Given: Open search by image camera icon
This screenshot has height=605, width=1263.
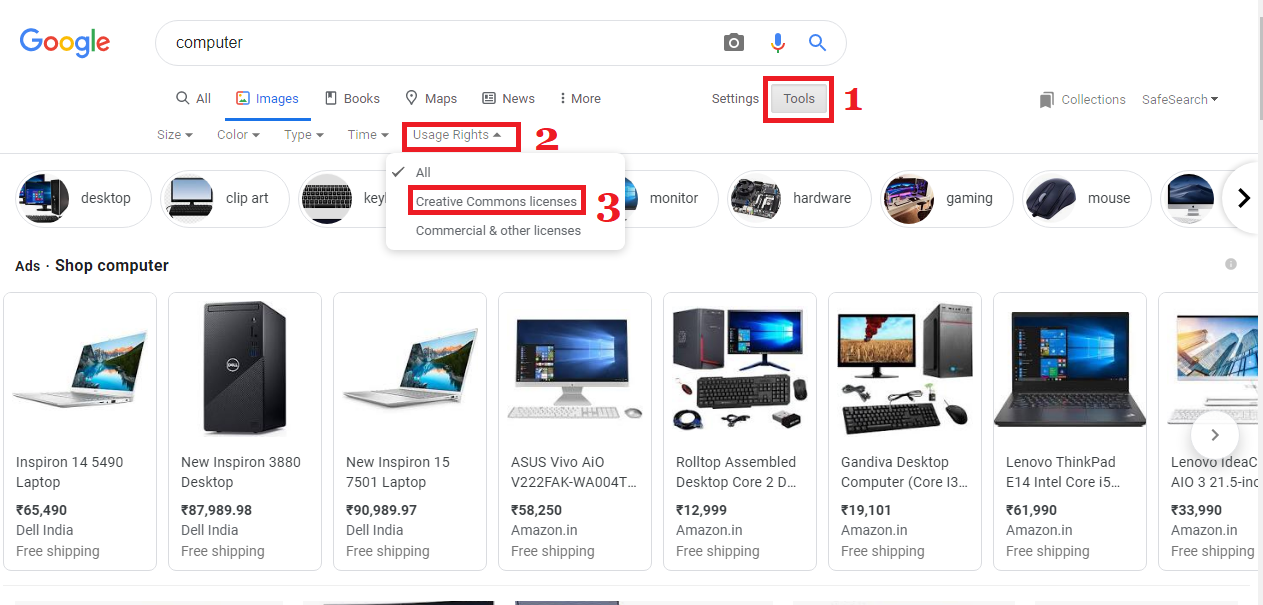Looking at the screenshot, I should pyautogui.click(x=734, y=42).
